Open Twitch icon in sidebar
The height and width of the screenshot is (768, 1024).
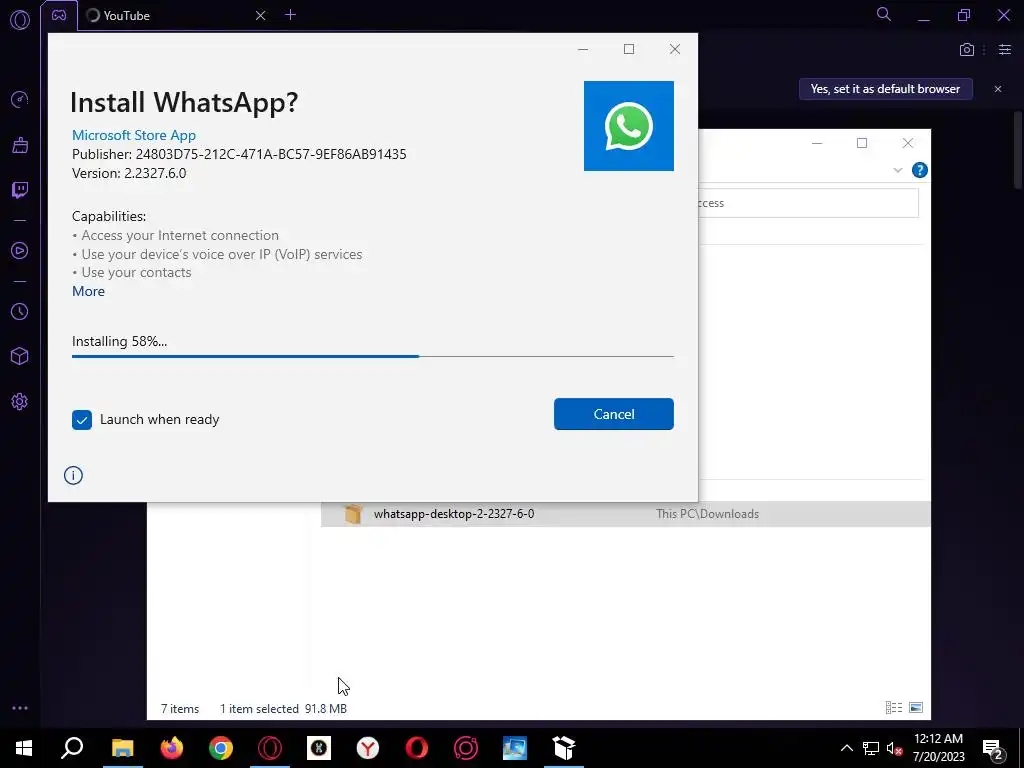click(20, 190)
